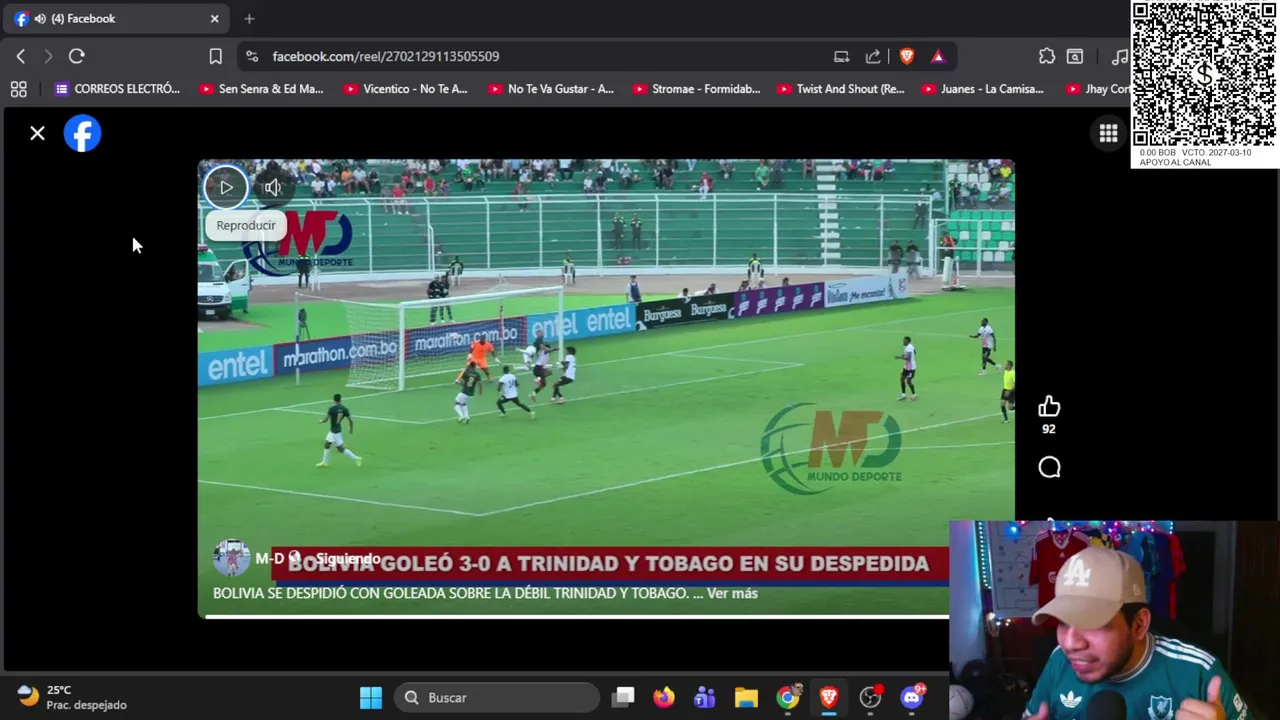Close the reel viewer with the X

[x=37, y=133]
